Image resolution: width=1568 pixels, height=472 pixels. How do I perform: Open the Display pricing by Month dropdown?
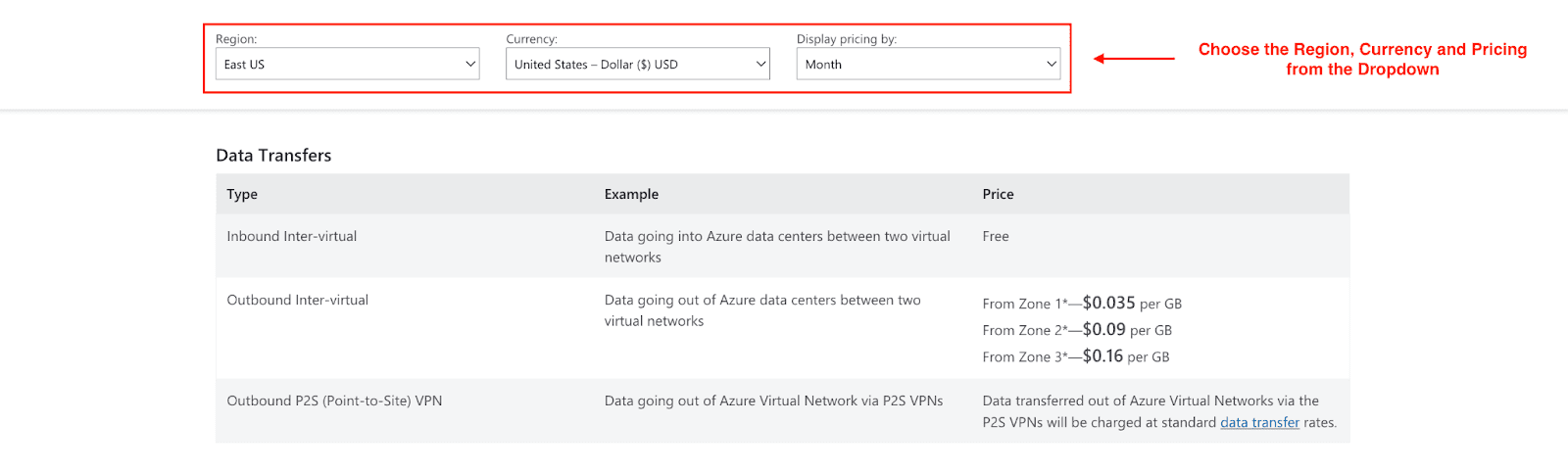(927, 65)
